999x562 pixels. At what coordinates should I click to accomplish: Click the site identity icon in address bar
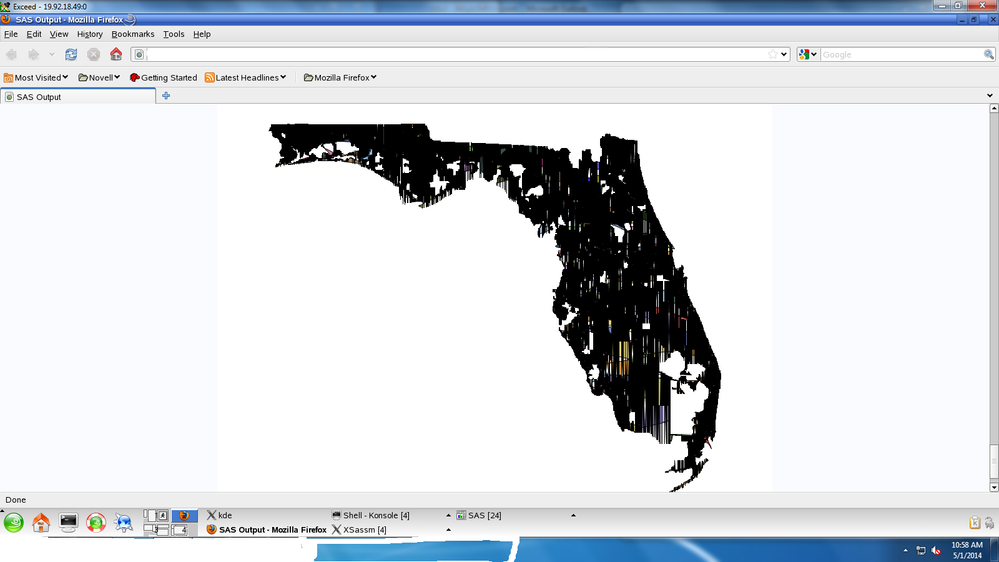(x=140, y=55)
